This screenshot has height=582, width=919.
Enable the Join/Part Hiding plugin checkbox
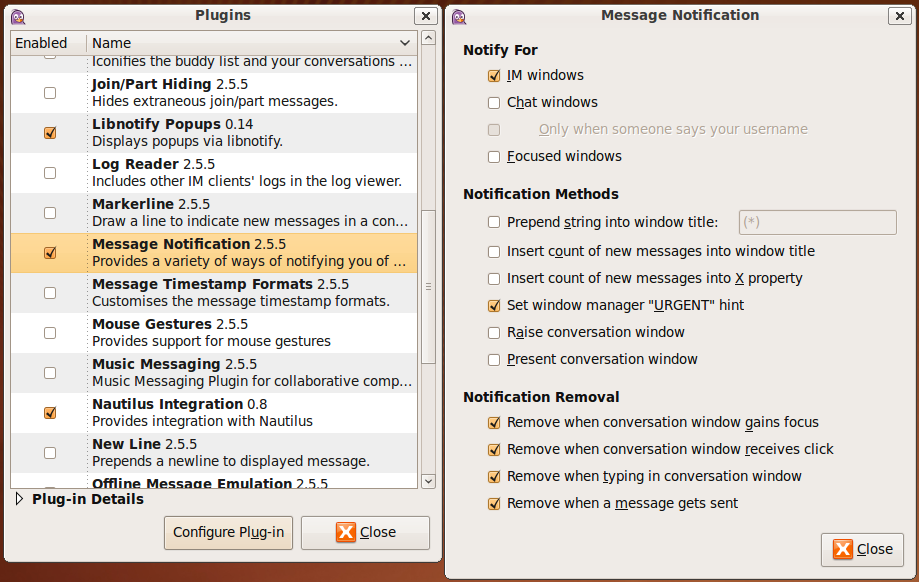[x=50, y=93]
